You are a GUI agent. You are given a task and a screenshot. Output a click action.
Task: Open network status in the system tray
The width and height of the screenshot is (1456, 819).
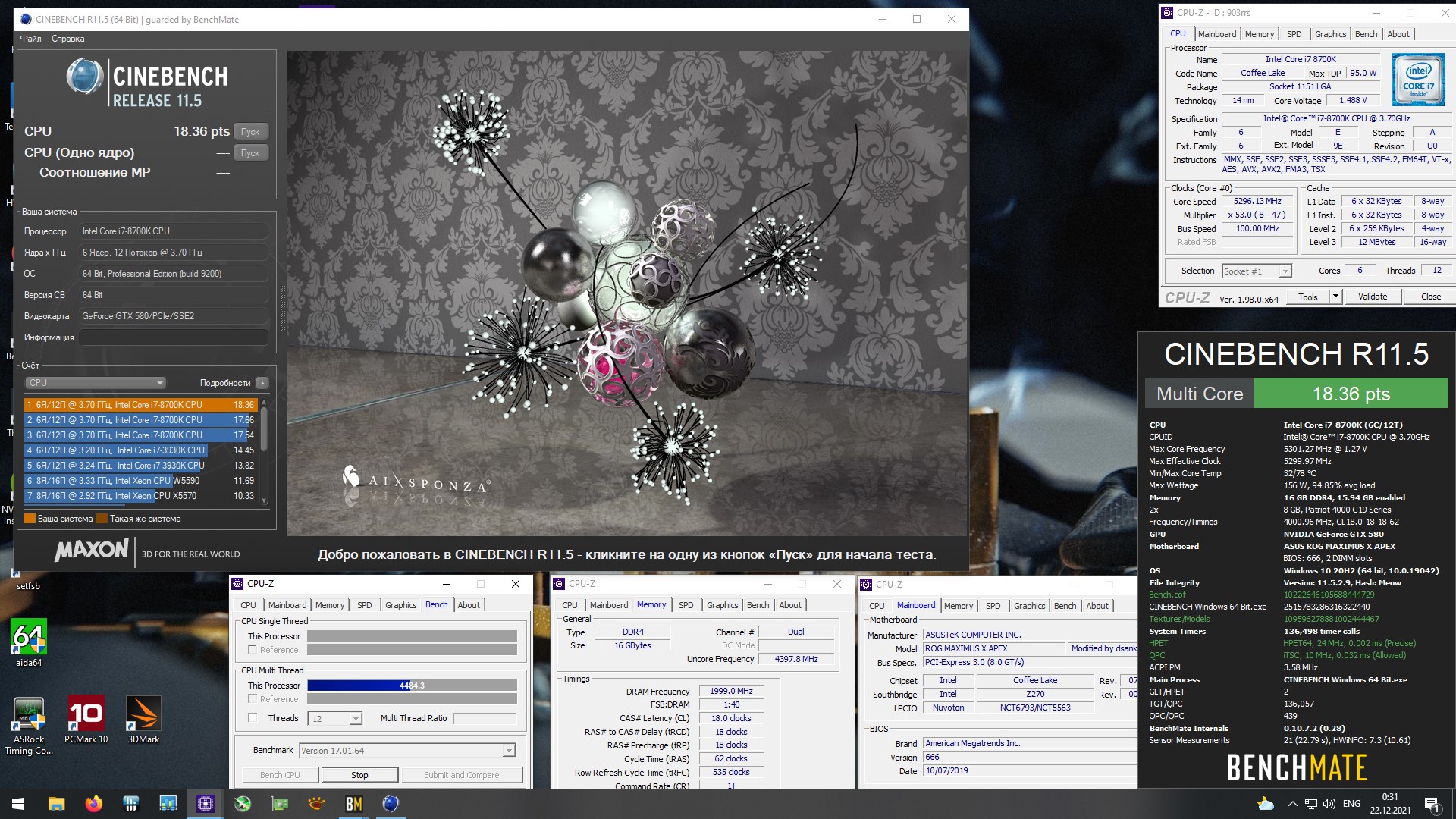coord(1311,804)
